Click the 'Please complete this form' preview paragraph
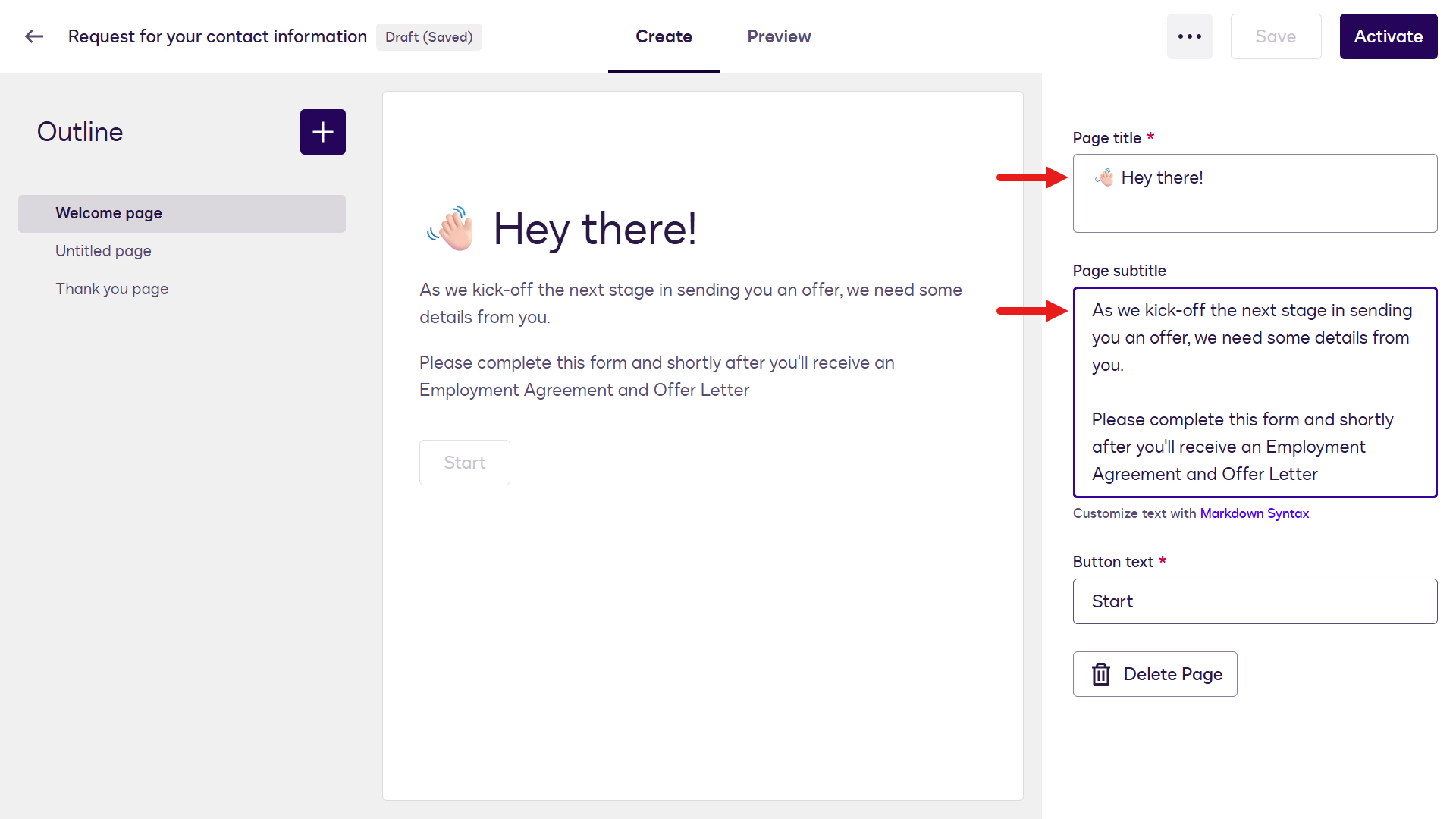Image resolution: width=1456 pixels, height=819 pixels. [x=657, y=376]
